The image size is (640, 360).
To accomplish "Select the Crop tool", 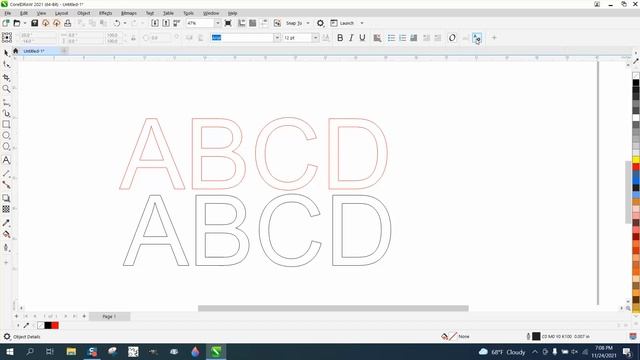I will pos(6,78).
